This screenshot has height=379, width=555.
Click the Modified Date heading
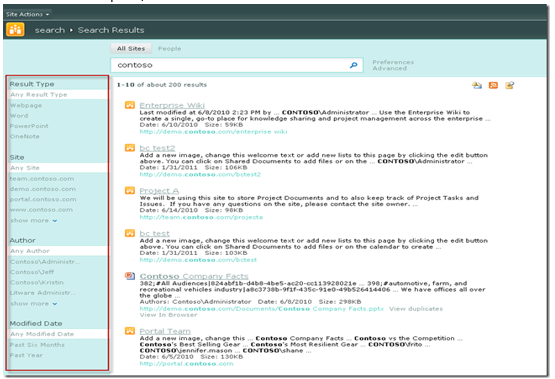click(36, 323)
